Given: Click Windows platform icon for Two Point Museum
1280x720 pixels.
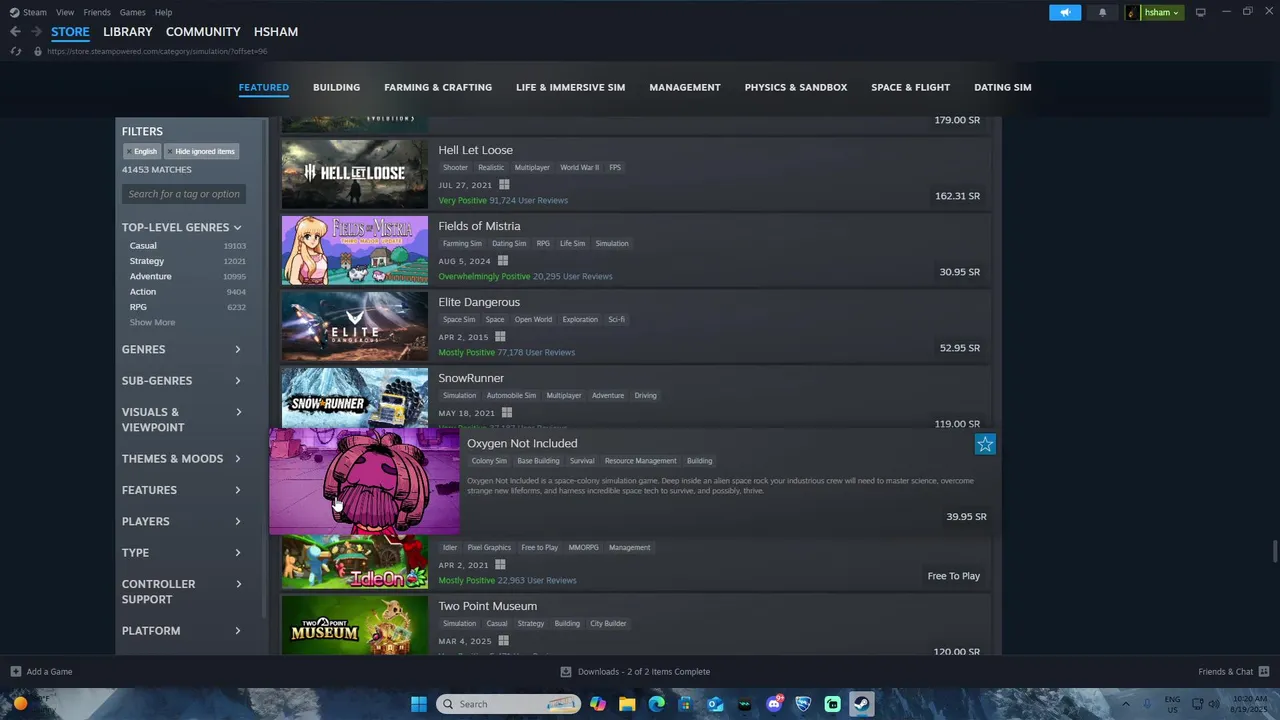Looking at the screenshot, I should pyautogui.click(x=503, y=640).
